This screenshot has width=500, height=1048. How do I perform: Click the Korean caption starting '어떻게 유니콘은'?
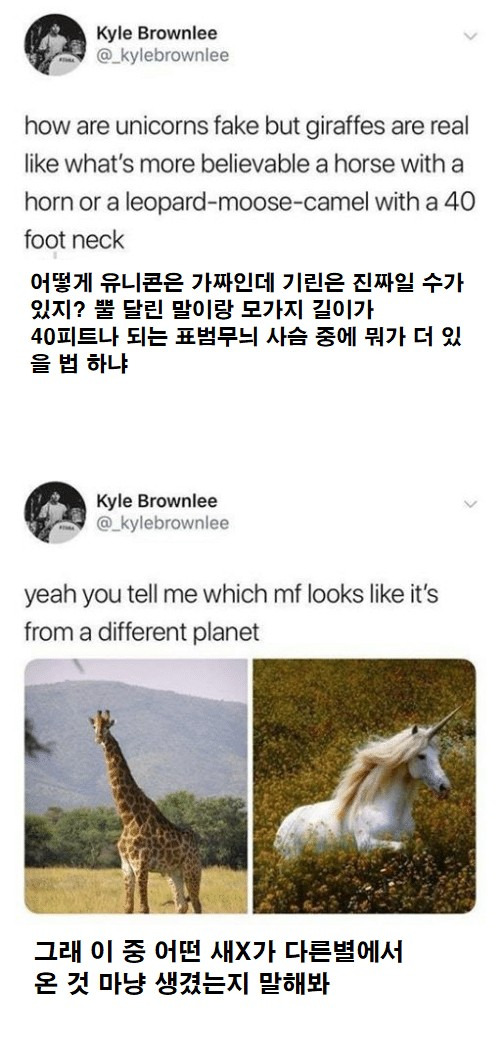point(247,323)
